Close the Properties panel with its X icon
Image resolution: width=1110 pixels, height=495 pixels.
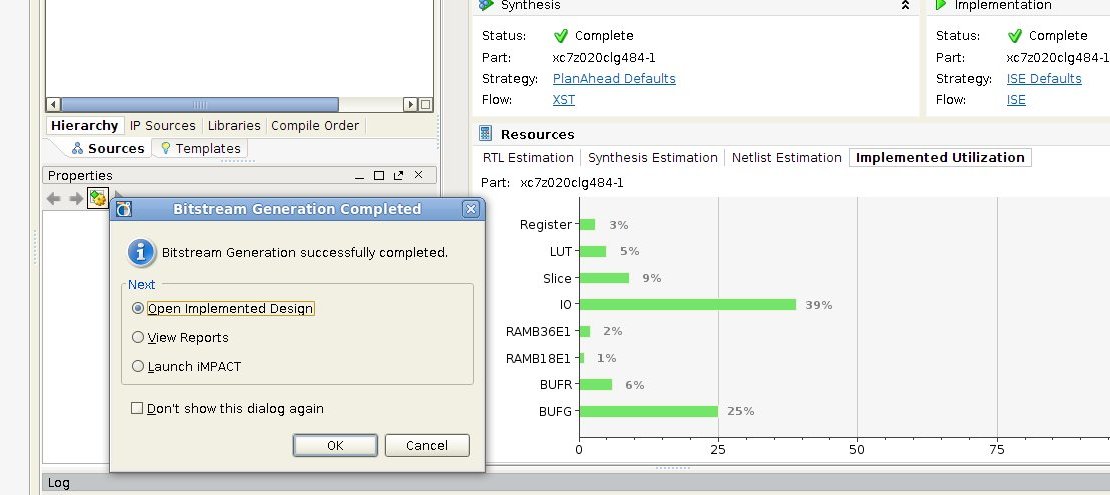click(418, 176)
